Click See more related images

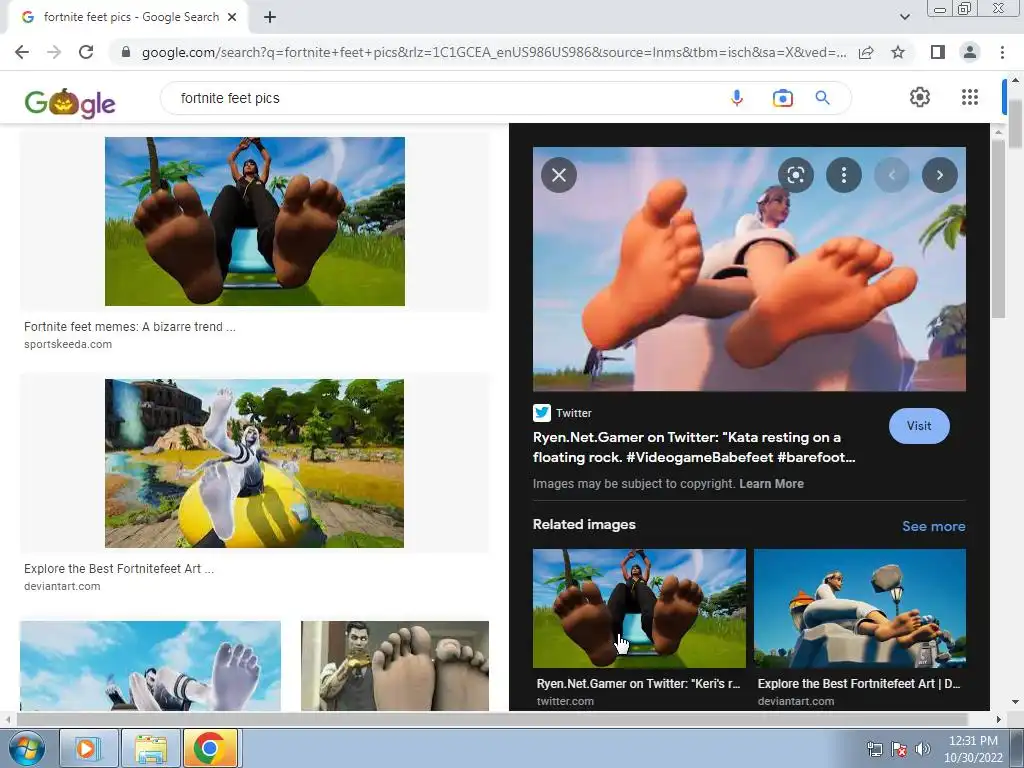(933, 526)
